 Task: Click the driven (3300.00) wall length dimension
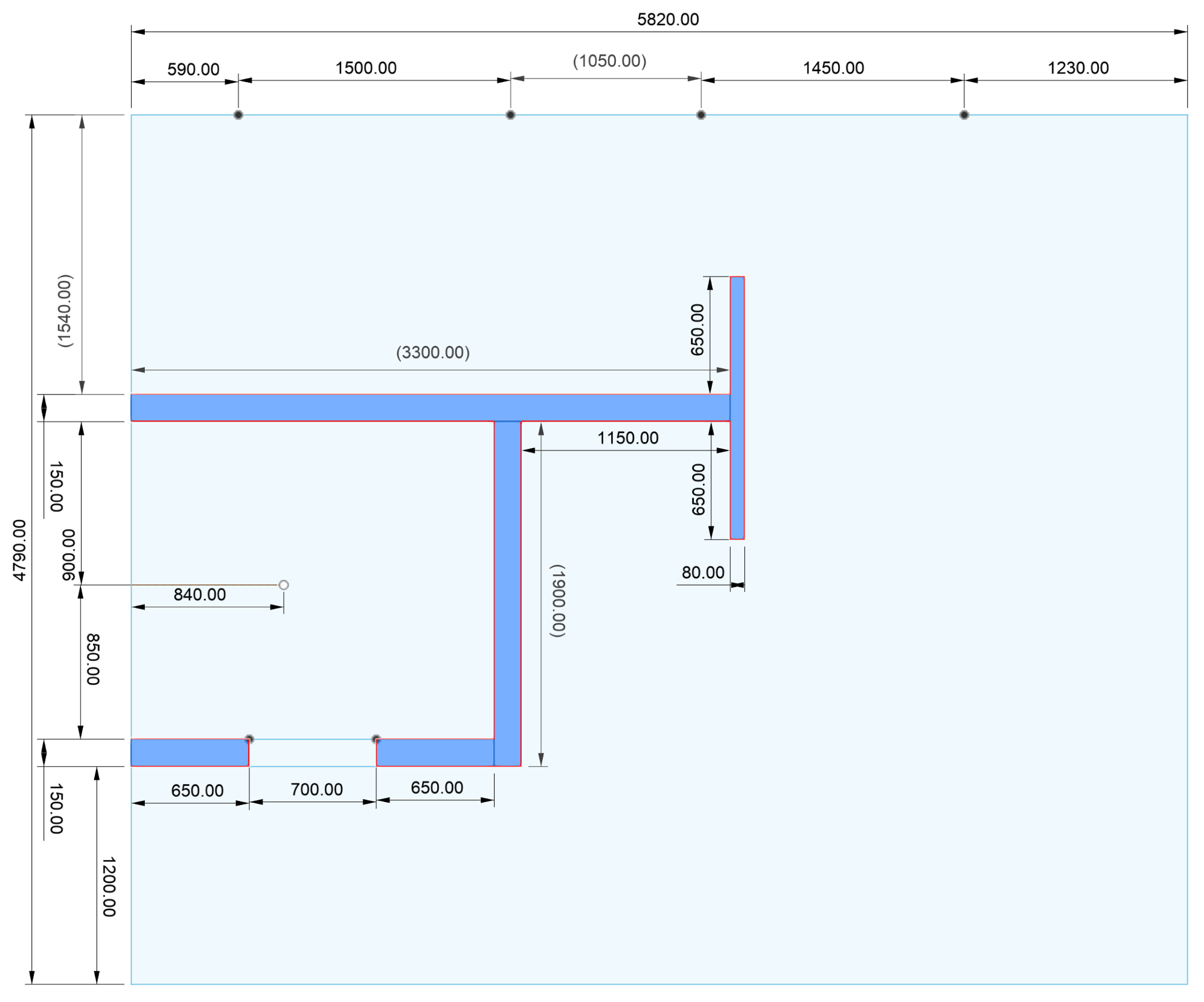pos(432,352)
